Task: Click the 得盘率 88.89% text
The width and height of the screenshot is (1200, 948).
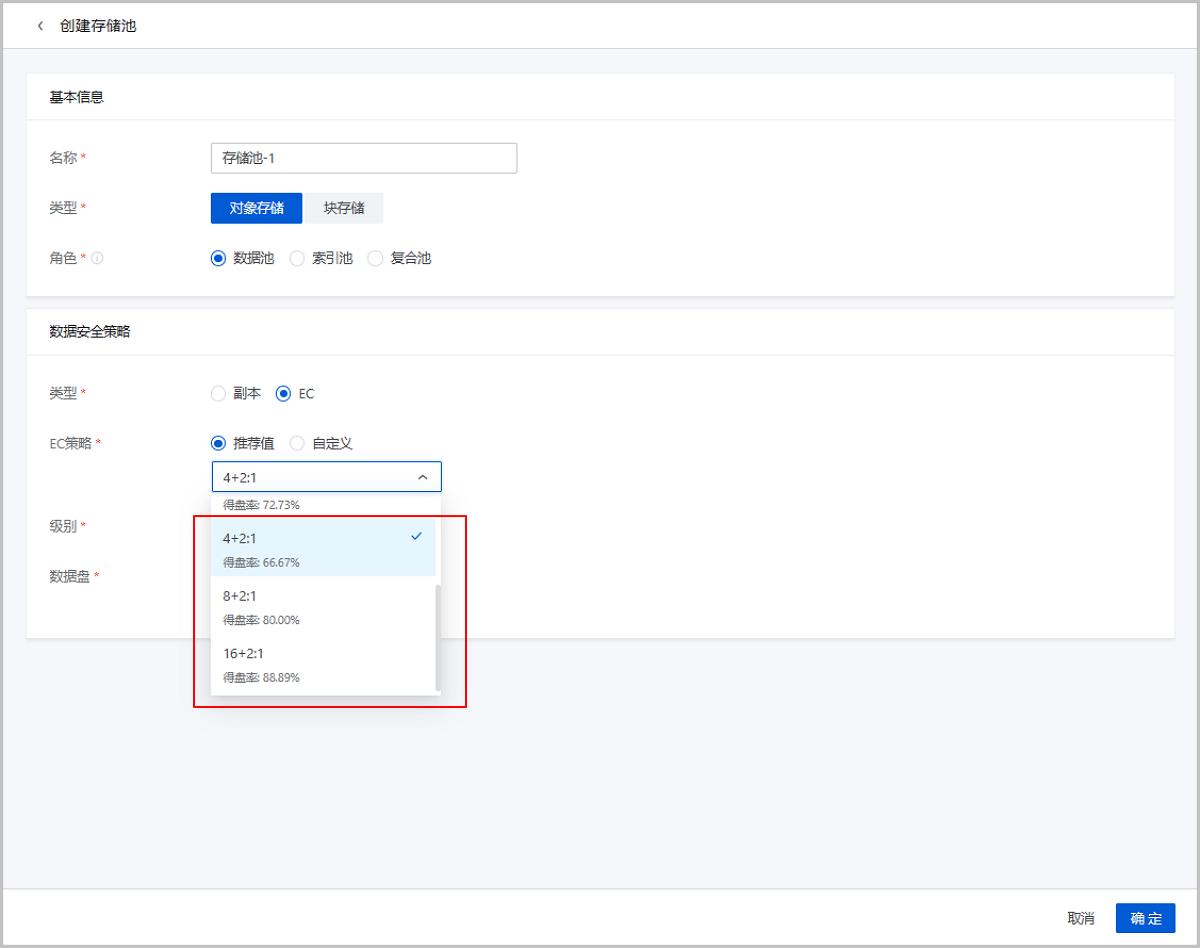Action: 261,677
